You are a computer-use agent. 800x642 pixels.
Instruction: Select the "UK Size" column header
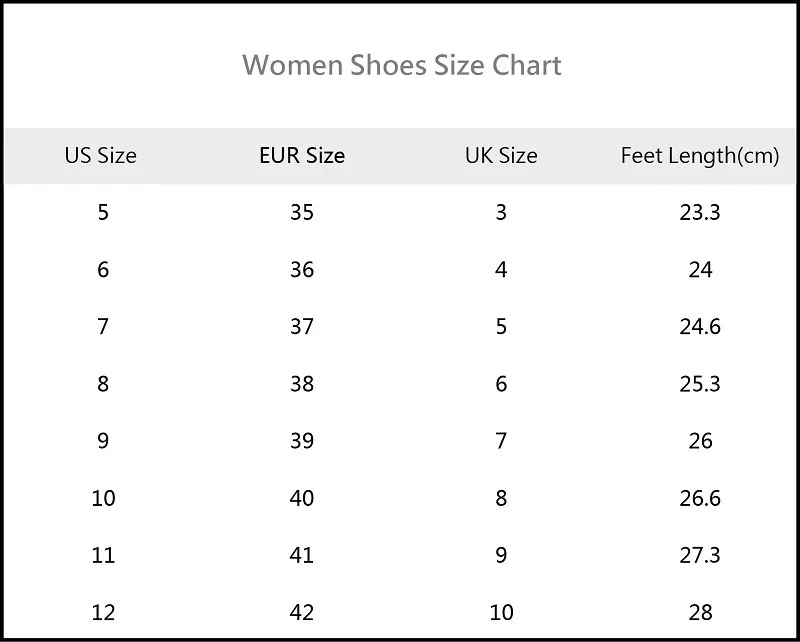501,156
